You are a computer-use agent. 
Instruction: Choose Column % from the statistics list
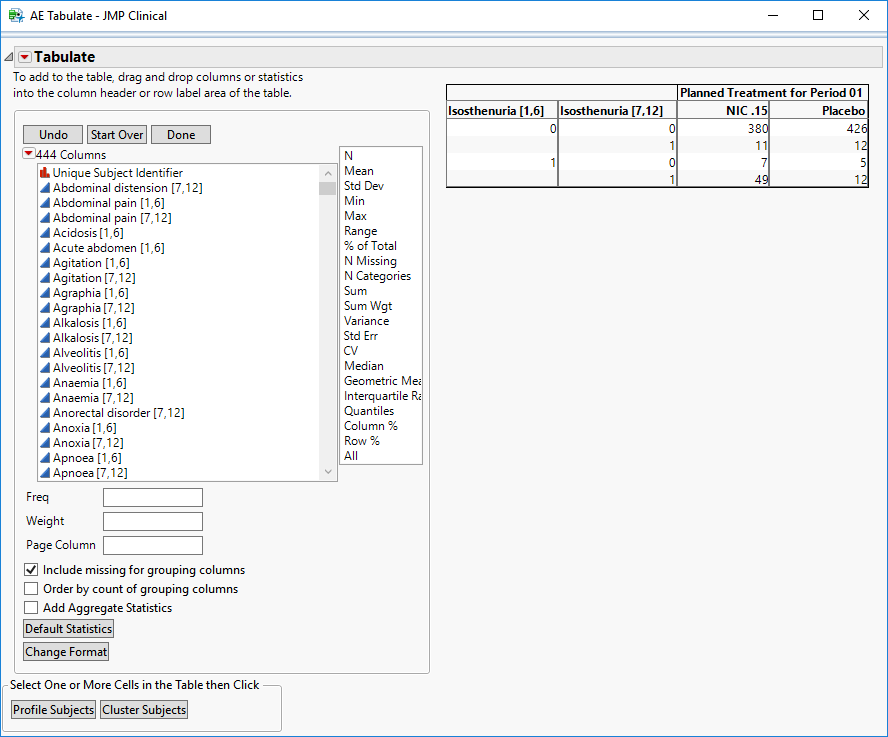tap(370, 426)
